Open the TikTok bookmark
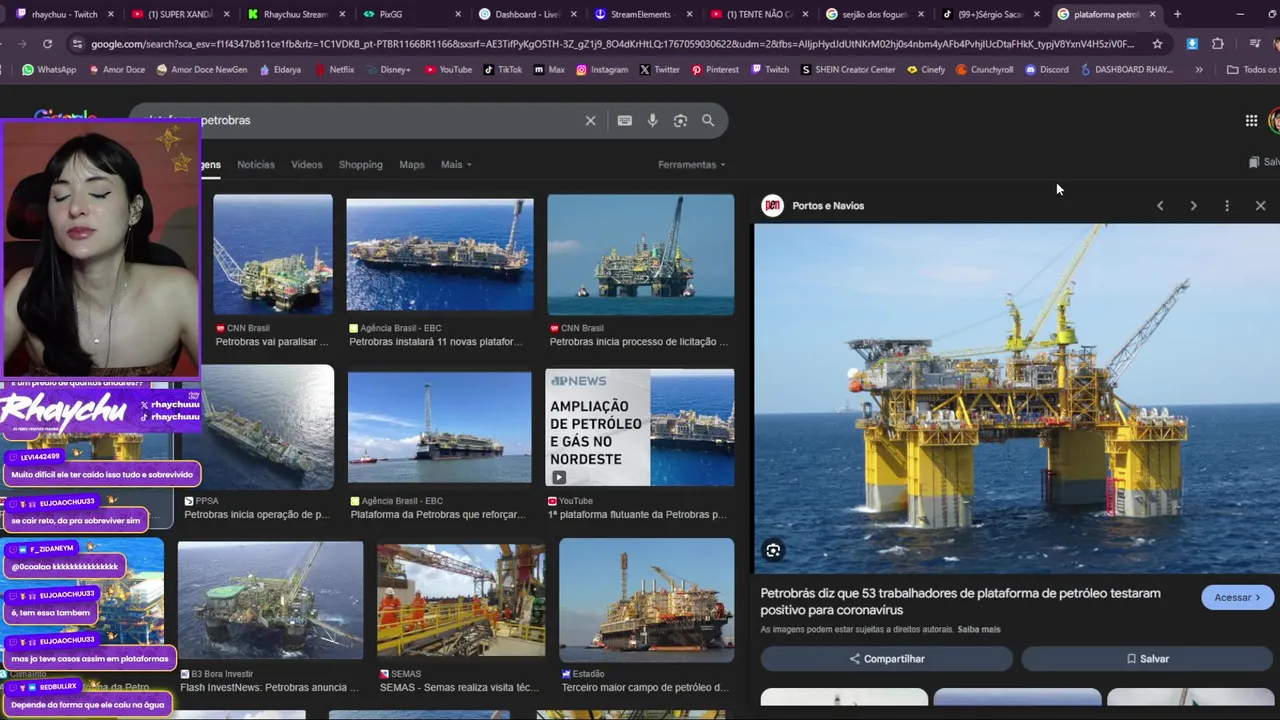The image size is (1280, 720). (502, 70)
